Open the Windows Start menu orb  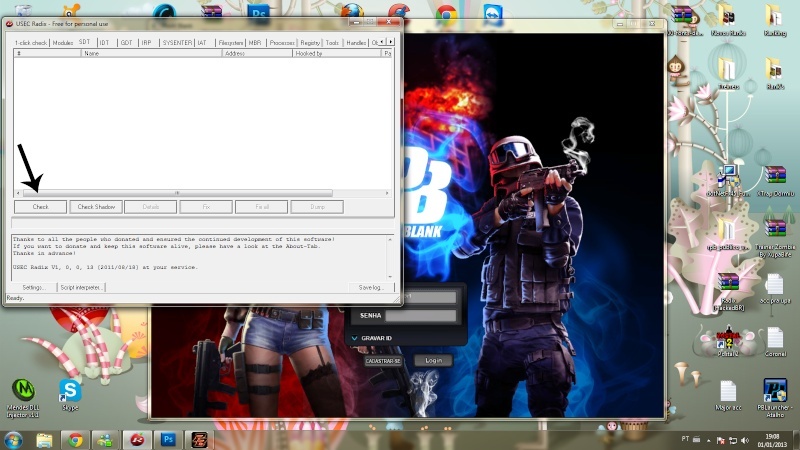[13, 440]
